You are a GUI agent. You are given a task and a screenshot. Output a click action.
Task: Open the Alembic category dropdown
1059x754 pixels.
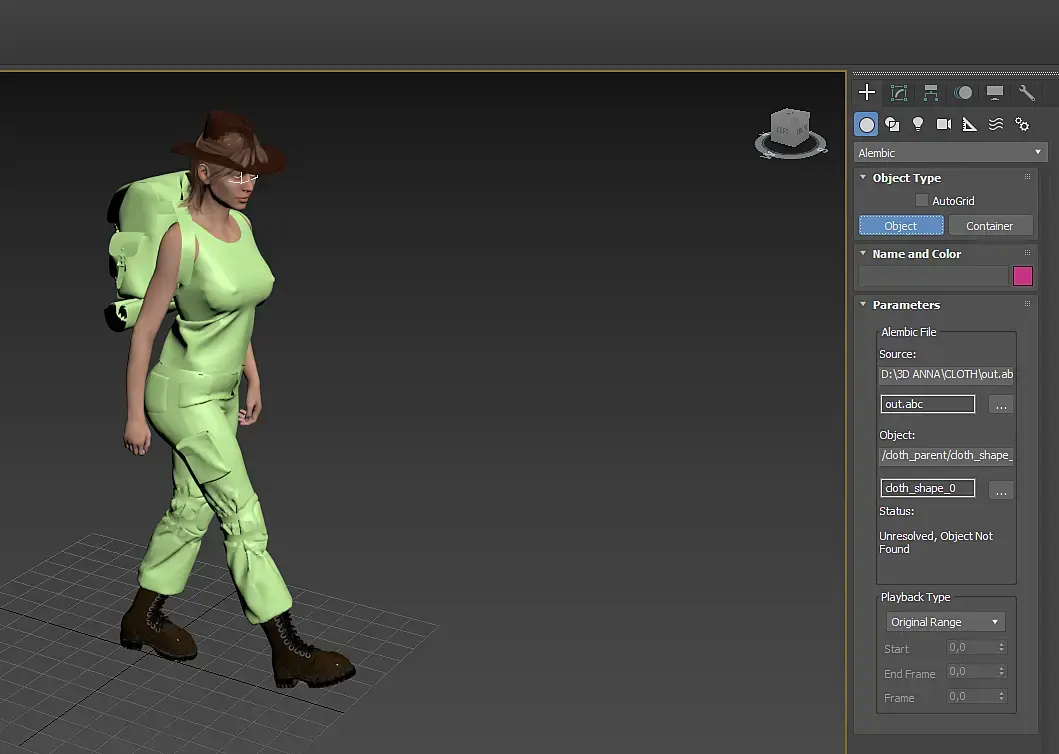(950, 153)
